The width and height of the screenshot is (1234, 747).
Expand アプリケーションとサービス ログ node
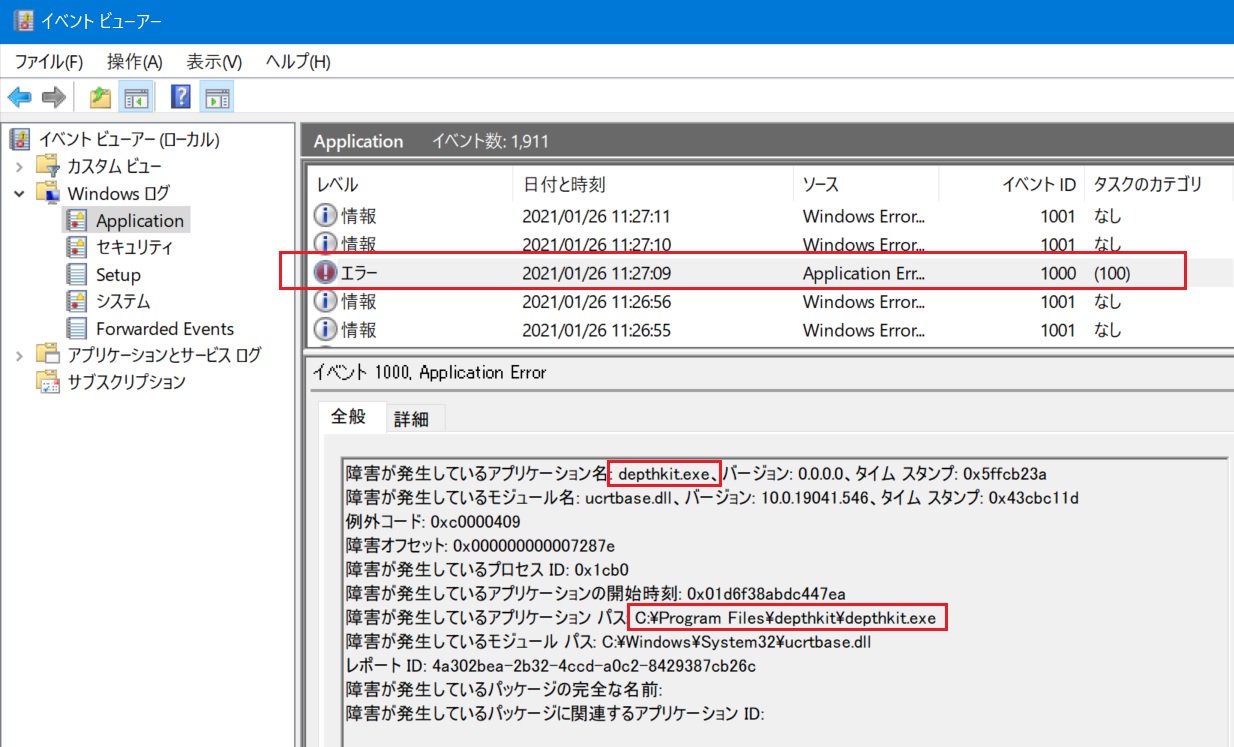pos(20,355)
